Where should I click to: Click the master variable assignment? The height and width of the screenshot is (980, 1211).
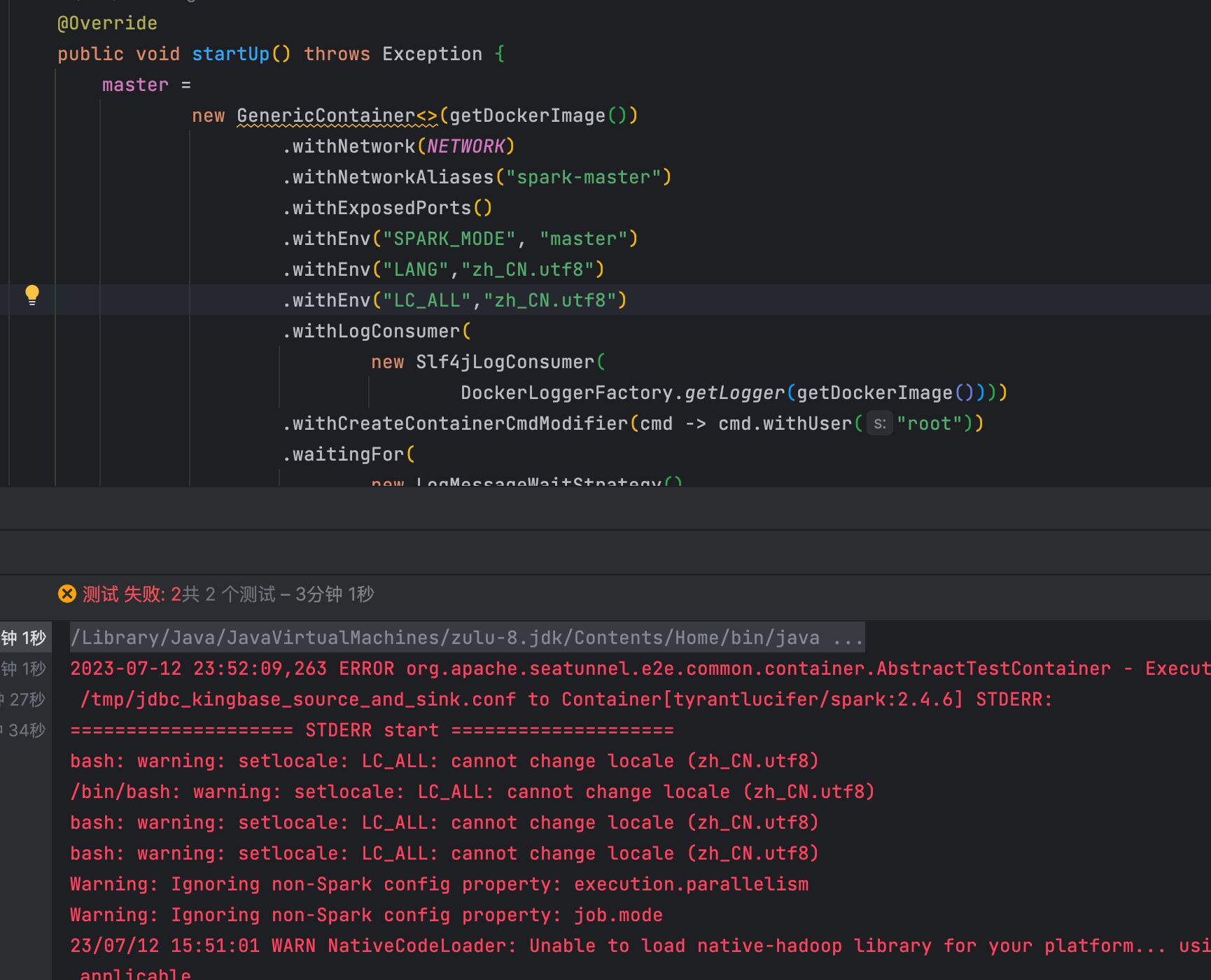pos(147,85)
